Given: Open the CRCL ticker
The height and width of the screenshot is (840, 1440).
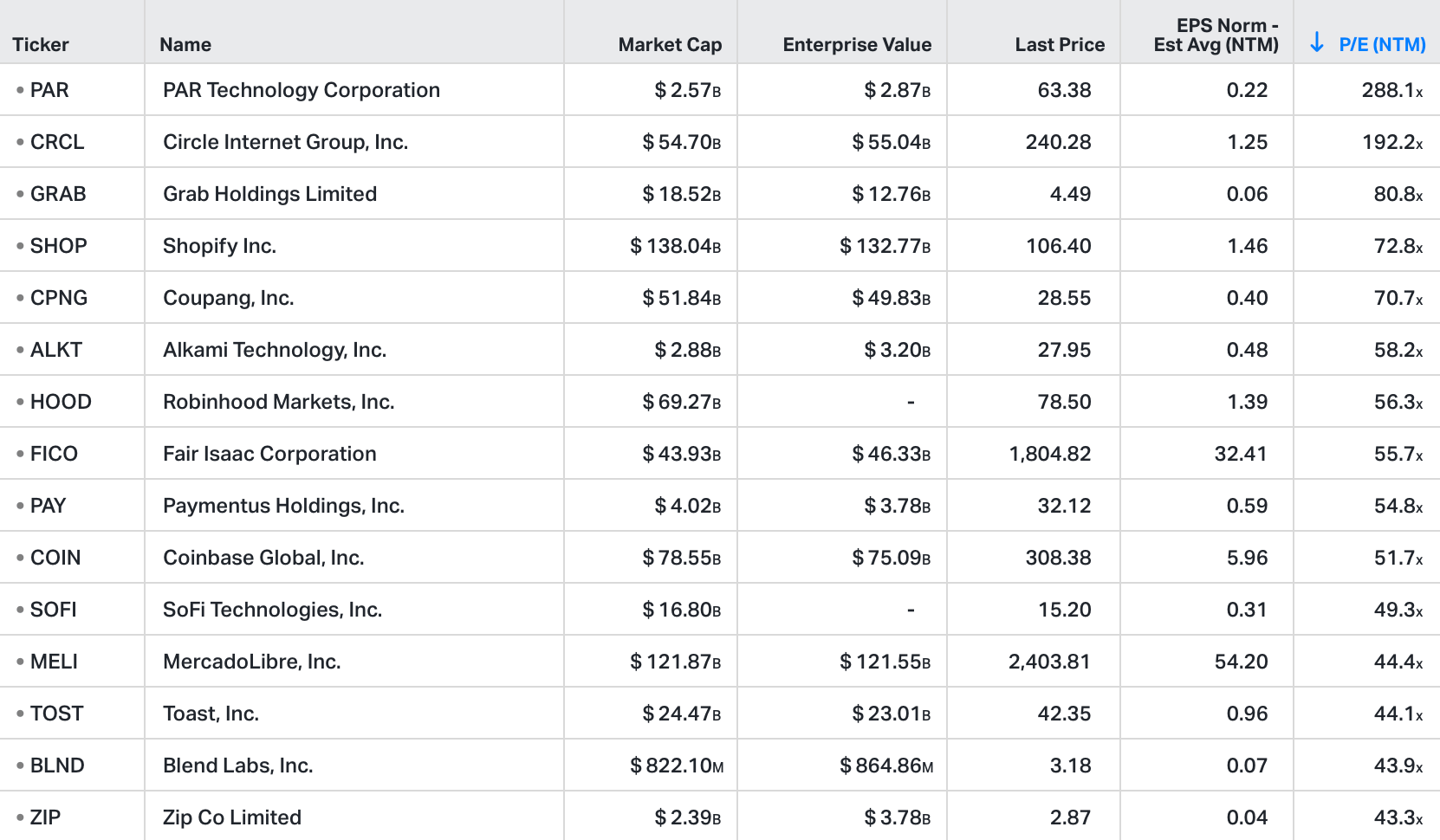Looking at the screenshot, I should 57,142.
